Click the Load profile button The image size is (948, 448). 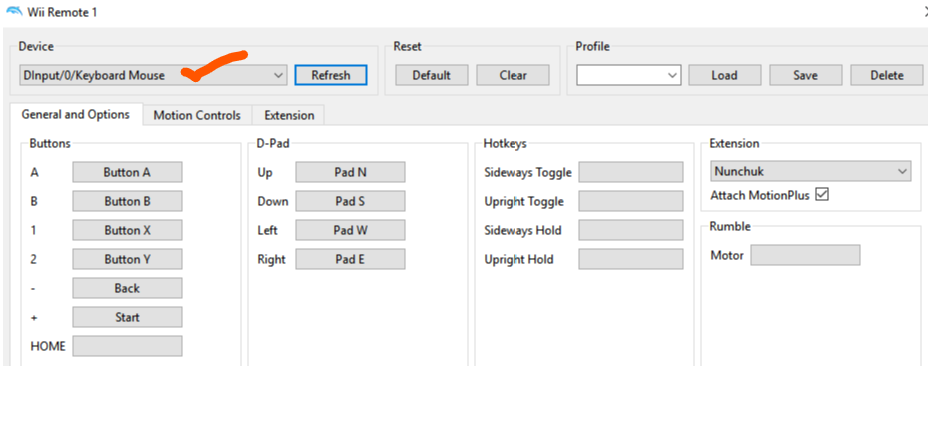(x=724, y=75)
